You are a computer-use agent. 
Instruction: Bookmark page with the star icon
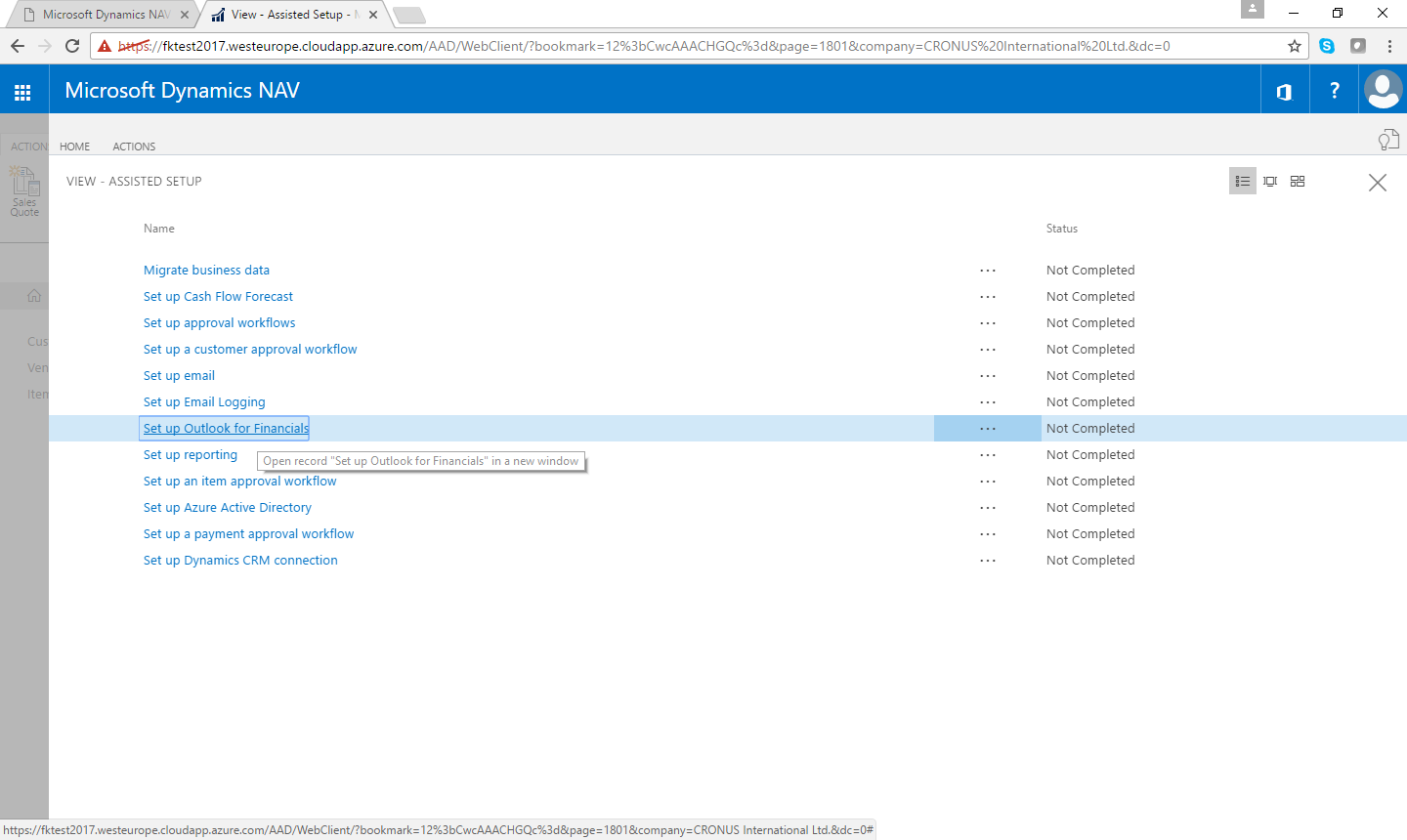tap(1295, 46)
